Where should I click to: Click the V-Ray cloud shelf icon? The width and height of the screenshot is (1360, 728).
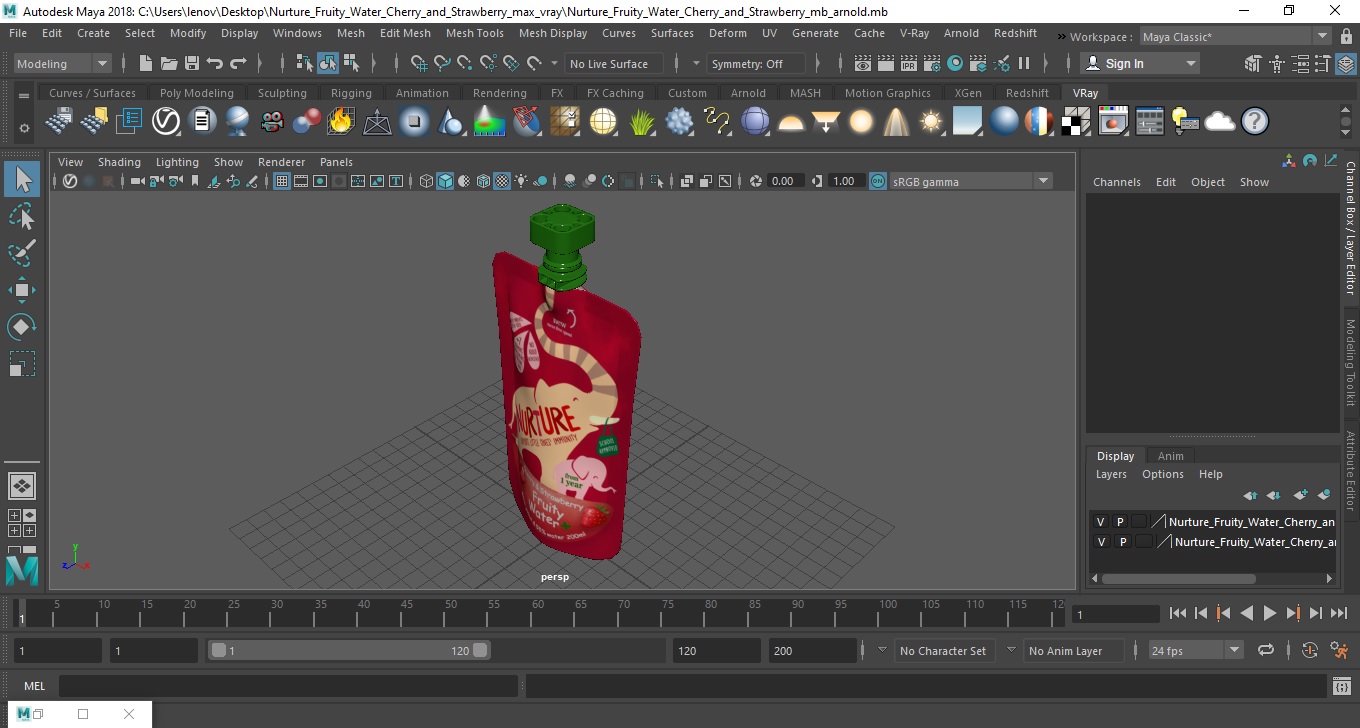(x=1220, y=122)
